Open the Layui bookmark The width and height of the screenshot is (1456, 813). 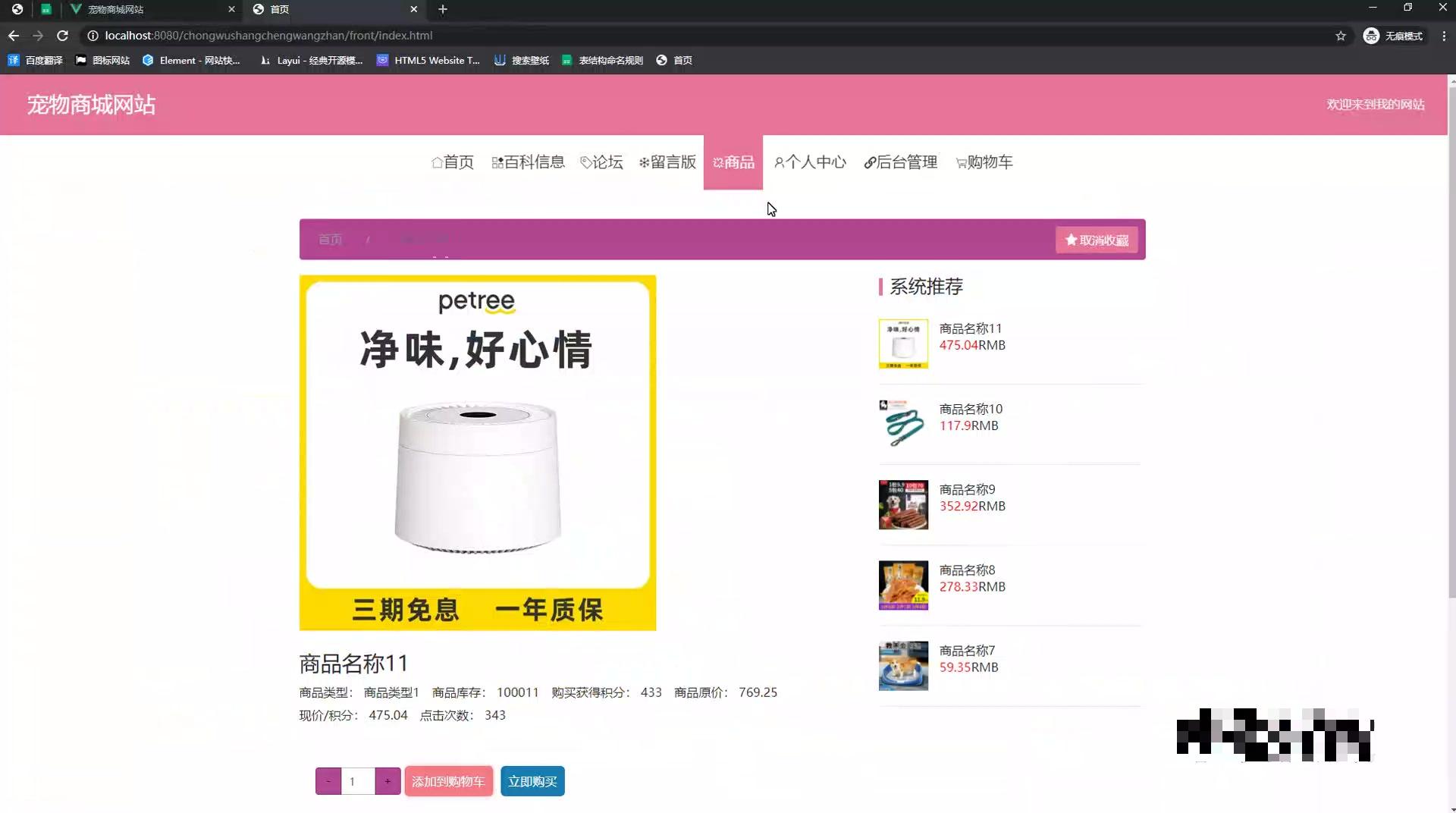(311, 60)
